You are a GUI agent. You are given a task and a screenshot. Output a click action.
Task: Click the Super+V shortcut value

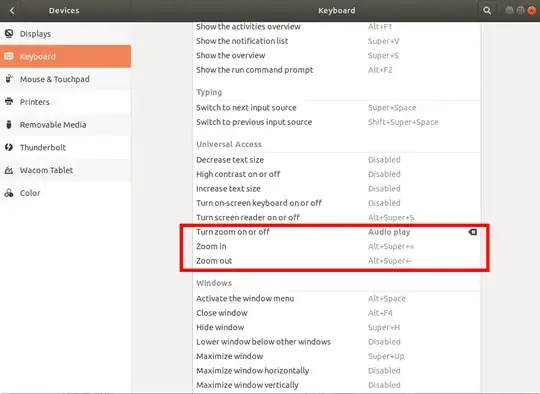(383, 41)
